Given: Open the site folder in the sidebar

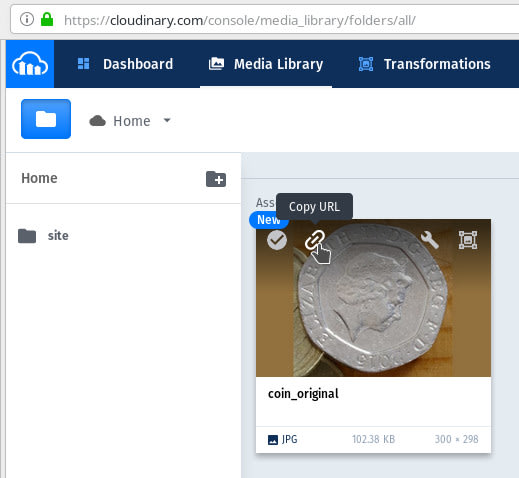Looking at the screenshot, I should click(x=43, y=236).
